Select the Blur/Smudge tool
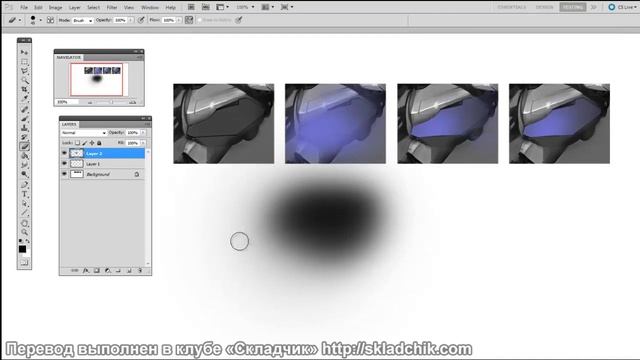 pos(24,165)
